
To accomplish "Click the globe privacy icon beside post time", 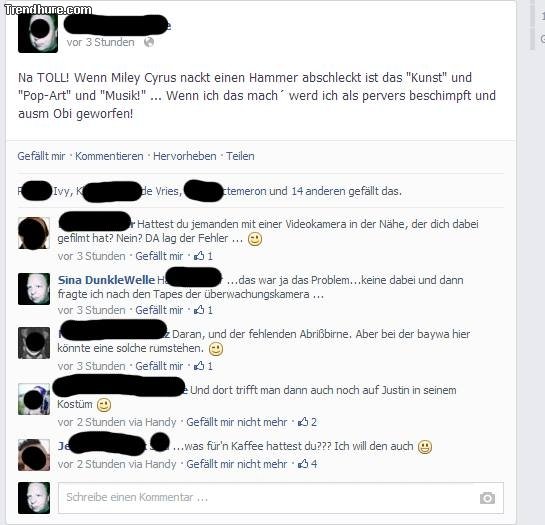I will [x=149, y=42].
